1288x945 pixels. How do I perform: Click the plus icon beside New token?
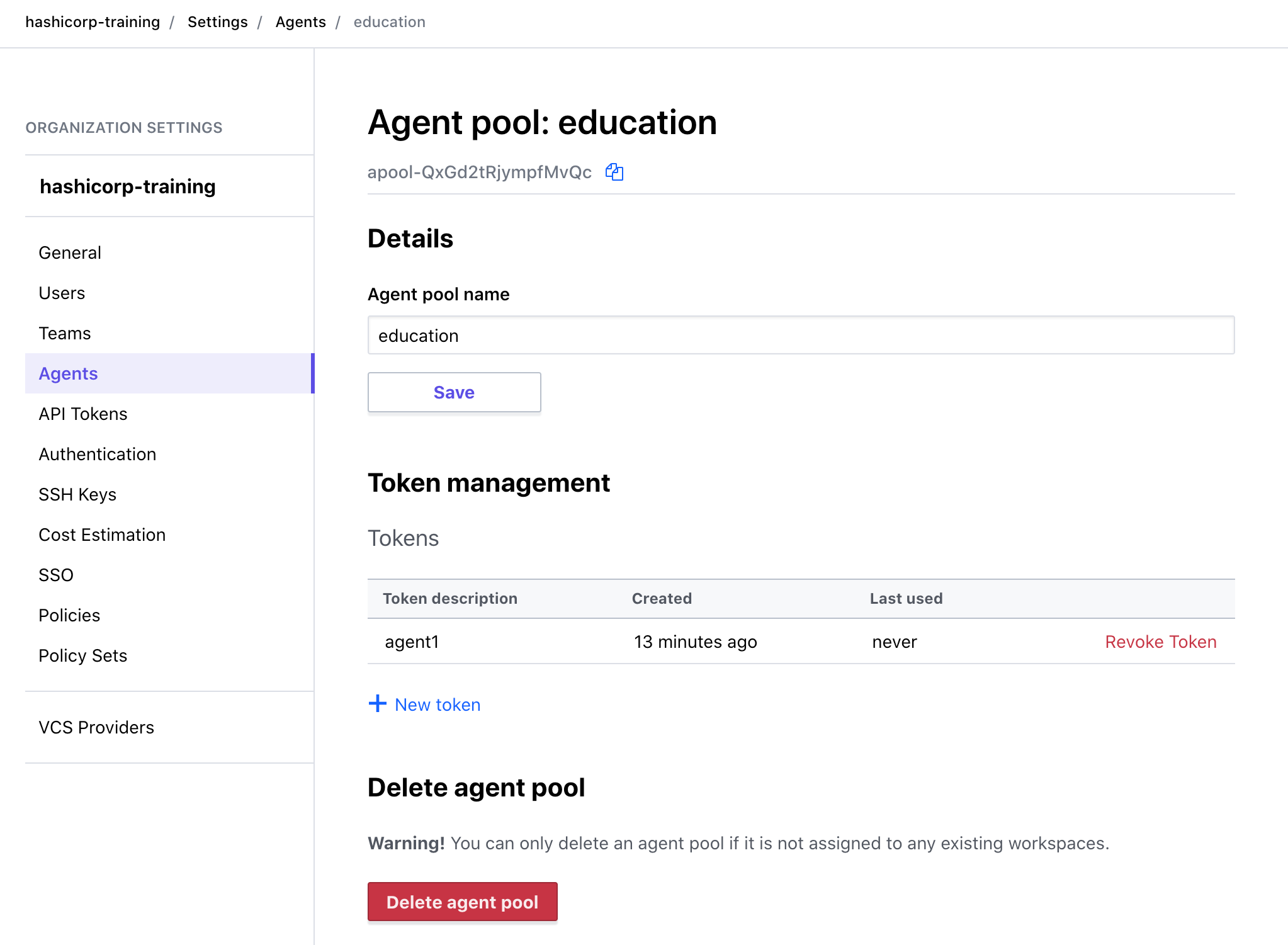(376, 704)
